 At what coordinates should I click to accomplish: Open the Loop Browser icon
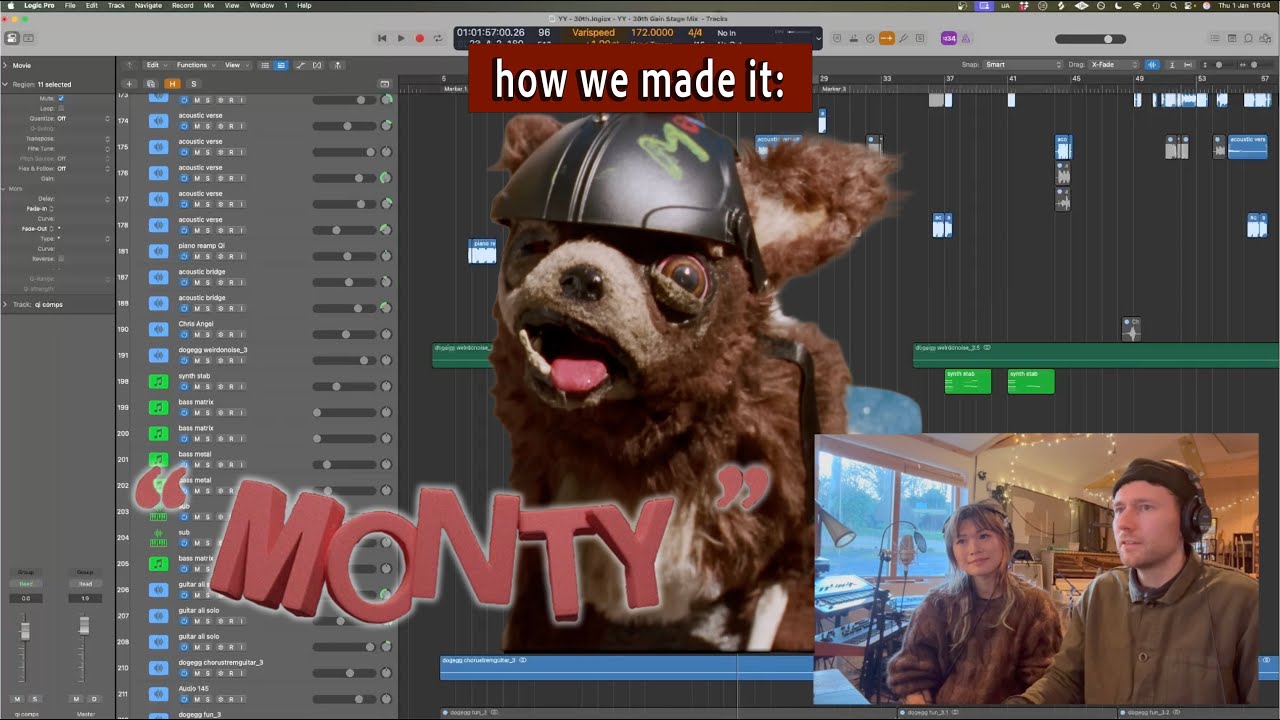(1249, 38)
